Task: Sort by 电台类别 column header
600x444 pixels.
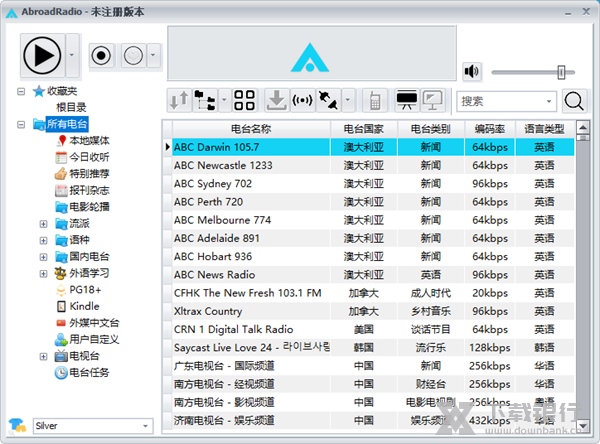Action: click(x=431, y=129)
